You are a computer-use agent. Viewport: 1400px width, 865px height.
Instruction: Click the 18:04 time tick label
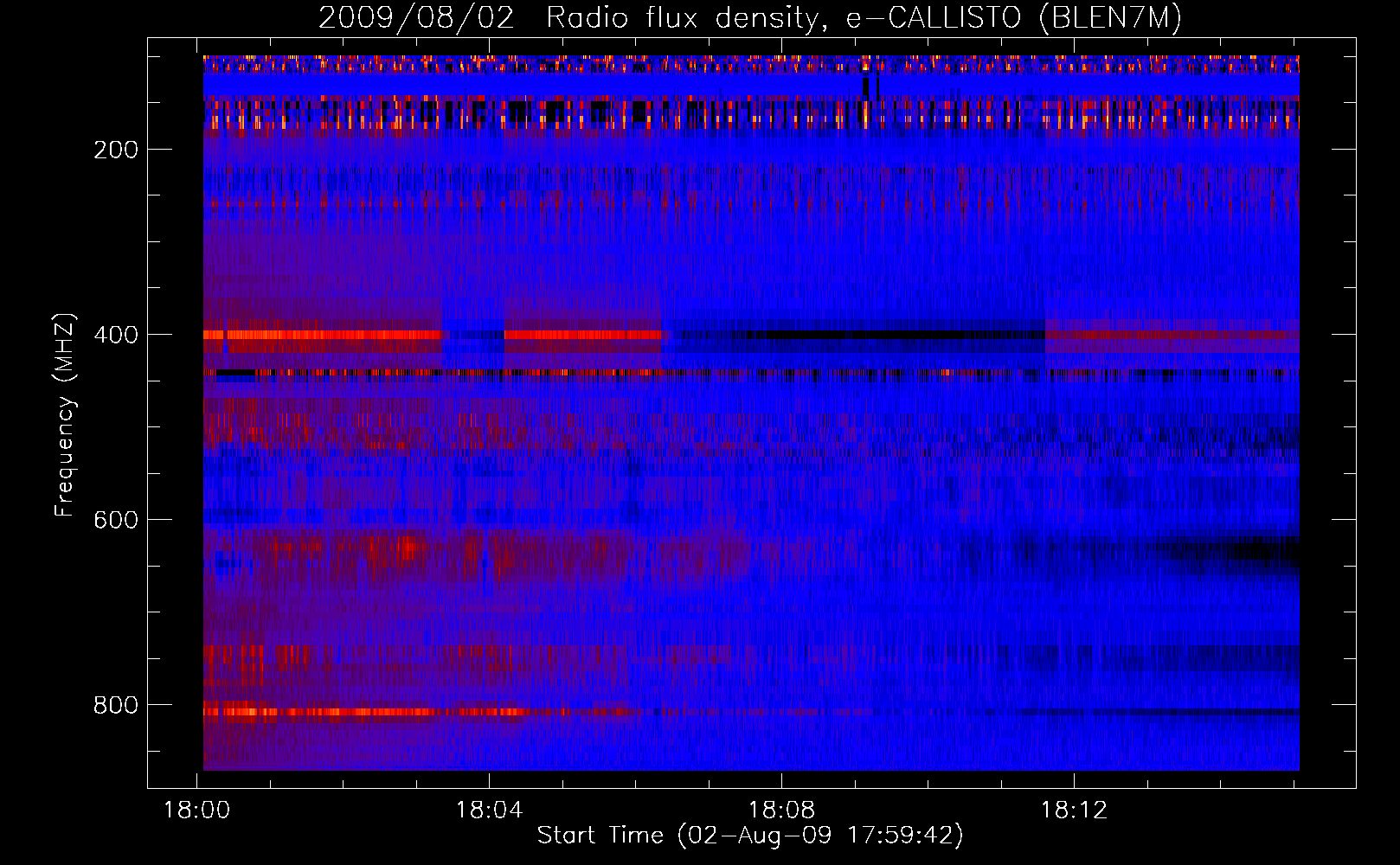(490, 811)
